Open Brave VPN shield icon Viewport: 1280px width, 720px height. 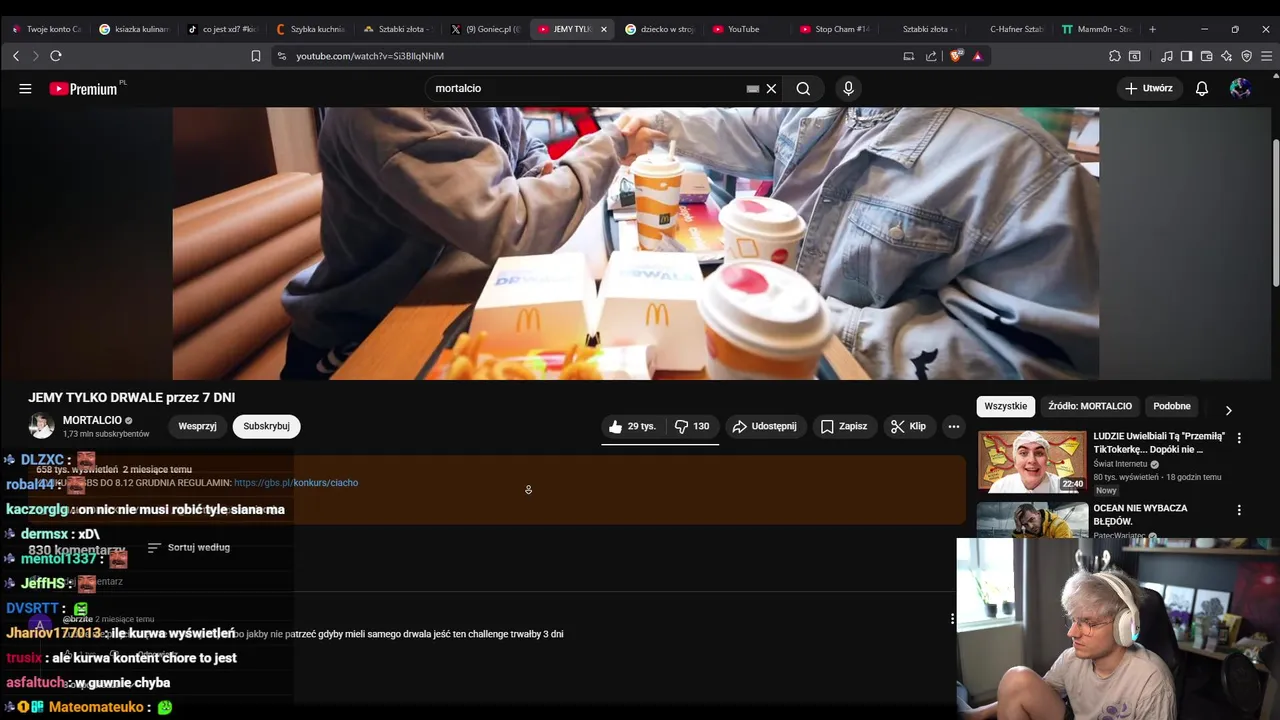1246,56
